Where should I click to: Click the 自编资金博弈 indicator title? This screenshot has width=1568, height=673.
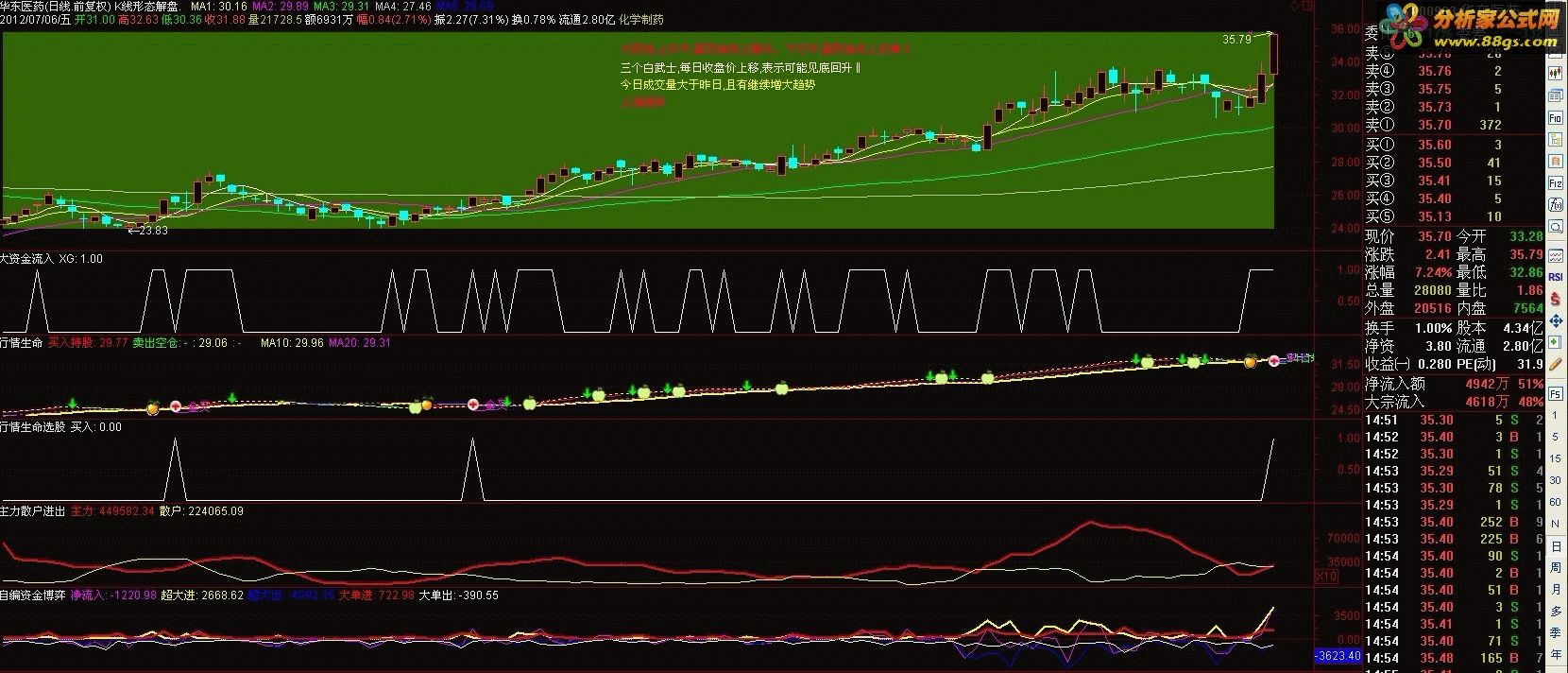point(33,595)
